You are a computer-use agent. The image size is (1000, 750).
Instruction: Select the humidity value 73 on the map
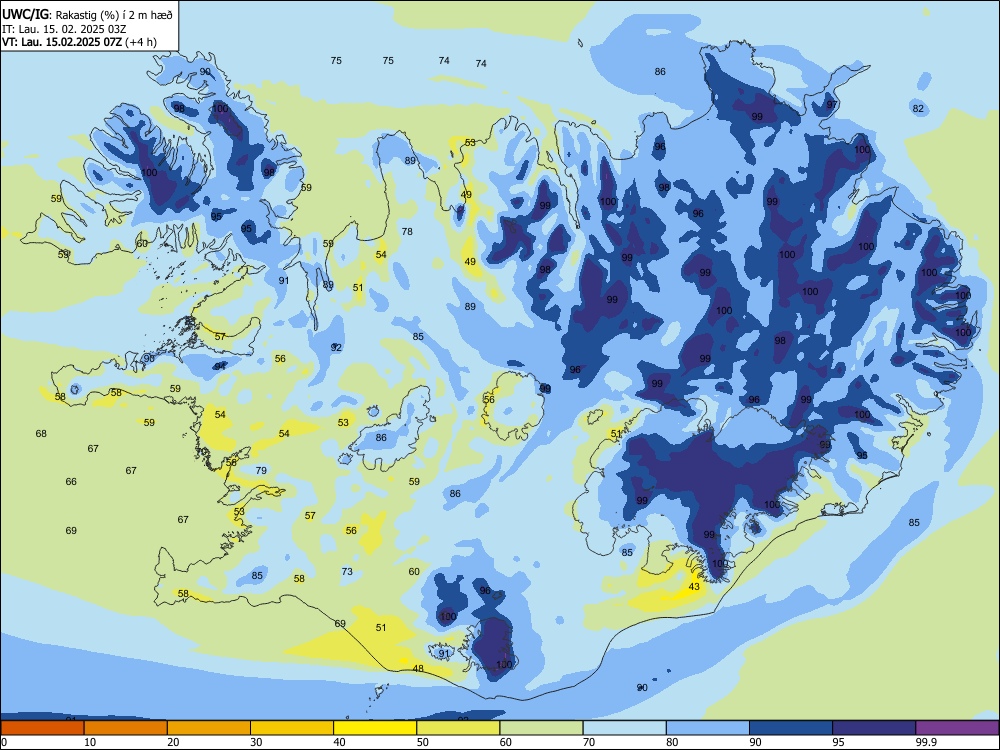click(x=347, y=571)
